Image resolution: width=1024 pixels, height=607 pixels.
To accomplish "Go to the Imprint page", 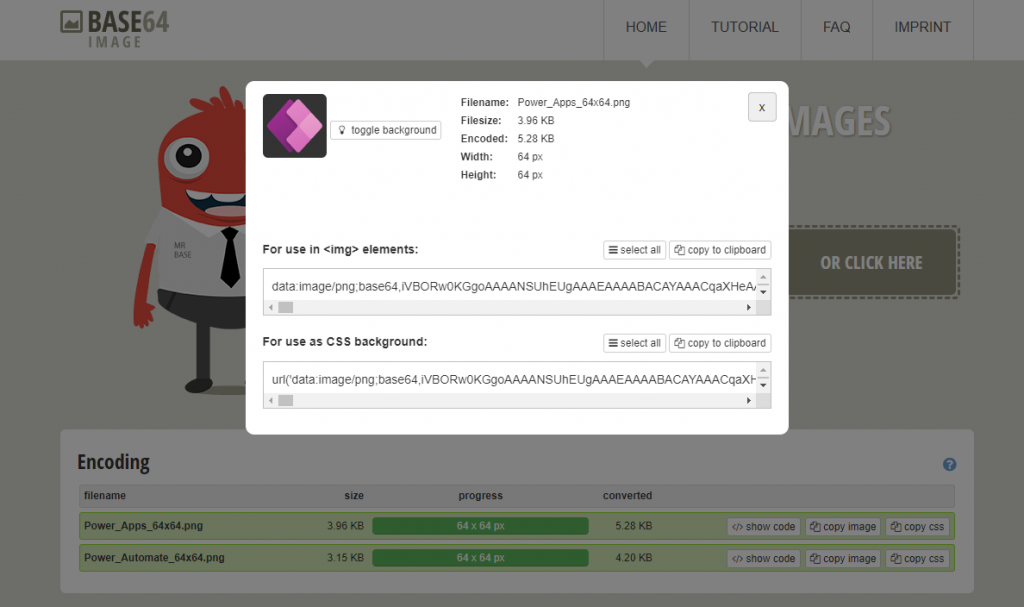I will 922,28.
